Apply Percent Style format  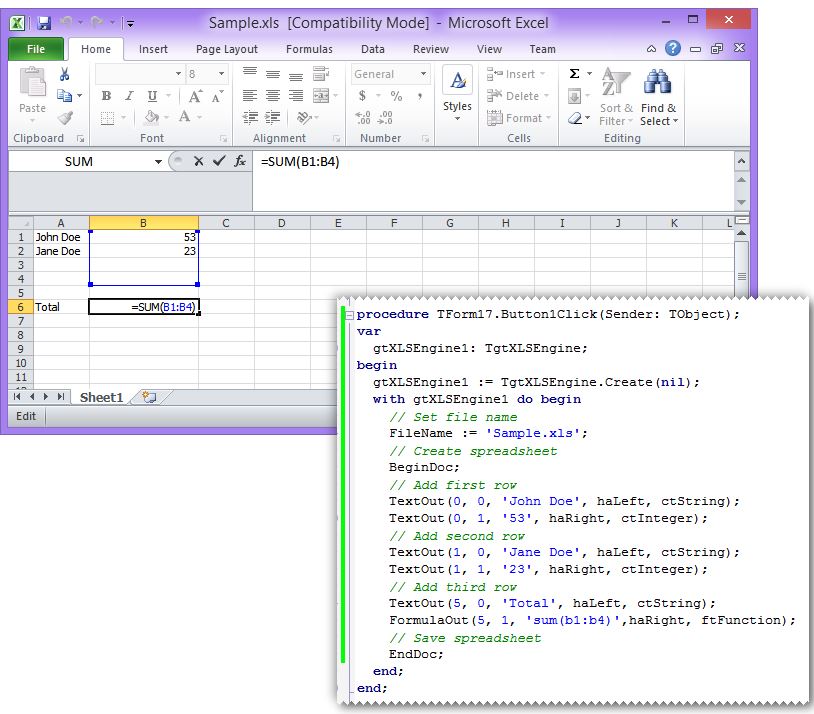397,96
